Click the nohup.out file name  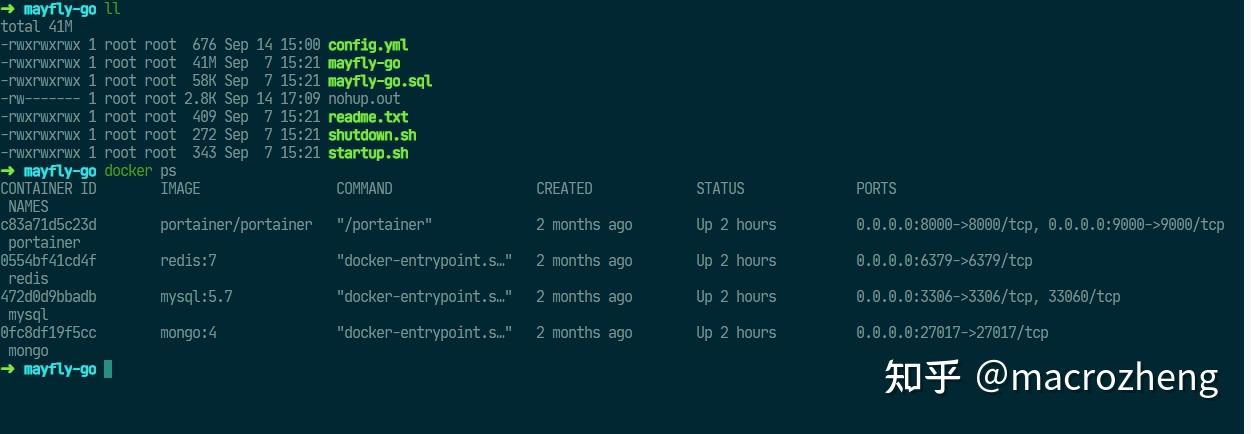click(364, 99)
